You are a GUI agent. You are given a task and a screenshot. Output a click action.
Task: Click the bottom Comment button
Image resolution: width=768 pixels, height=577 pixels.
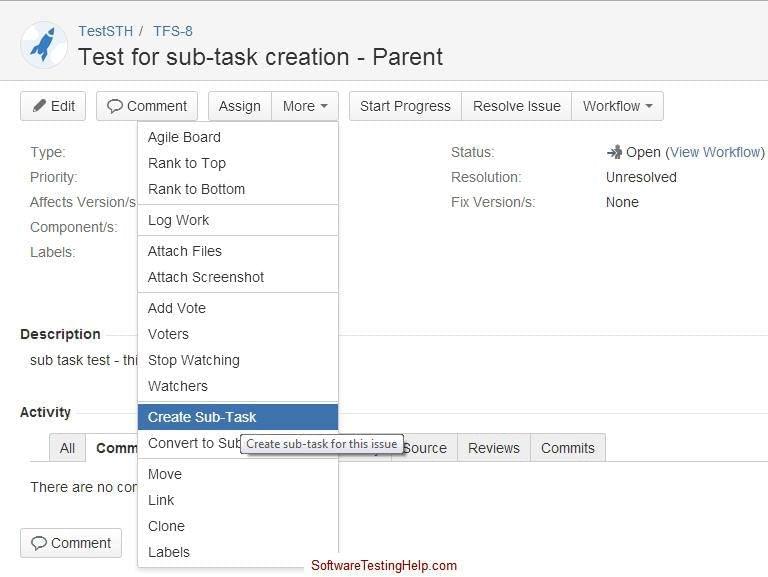71,543
